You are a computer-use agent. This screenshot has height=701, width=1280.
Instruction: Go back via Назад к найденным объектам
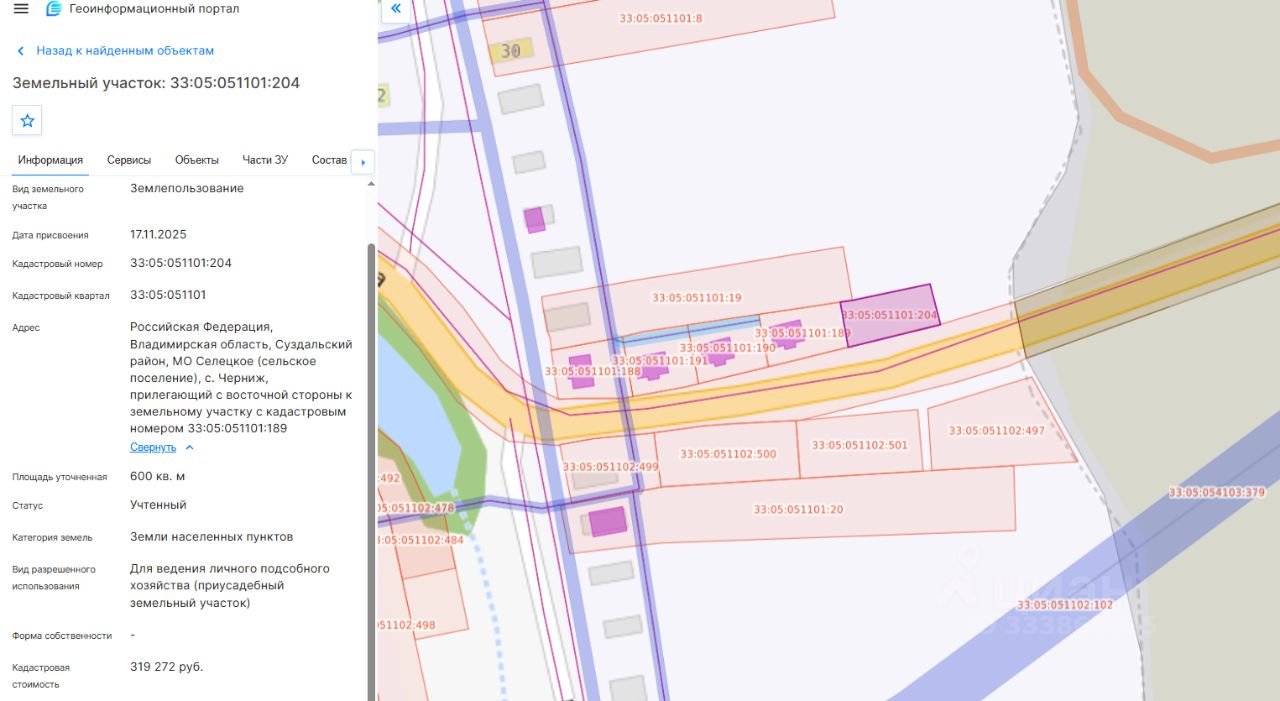coord(125,51)
